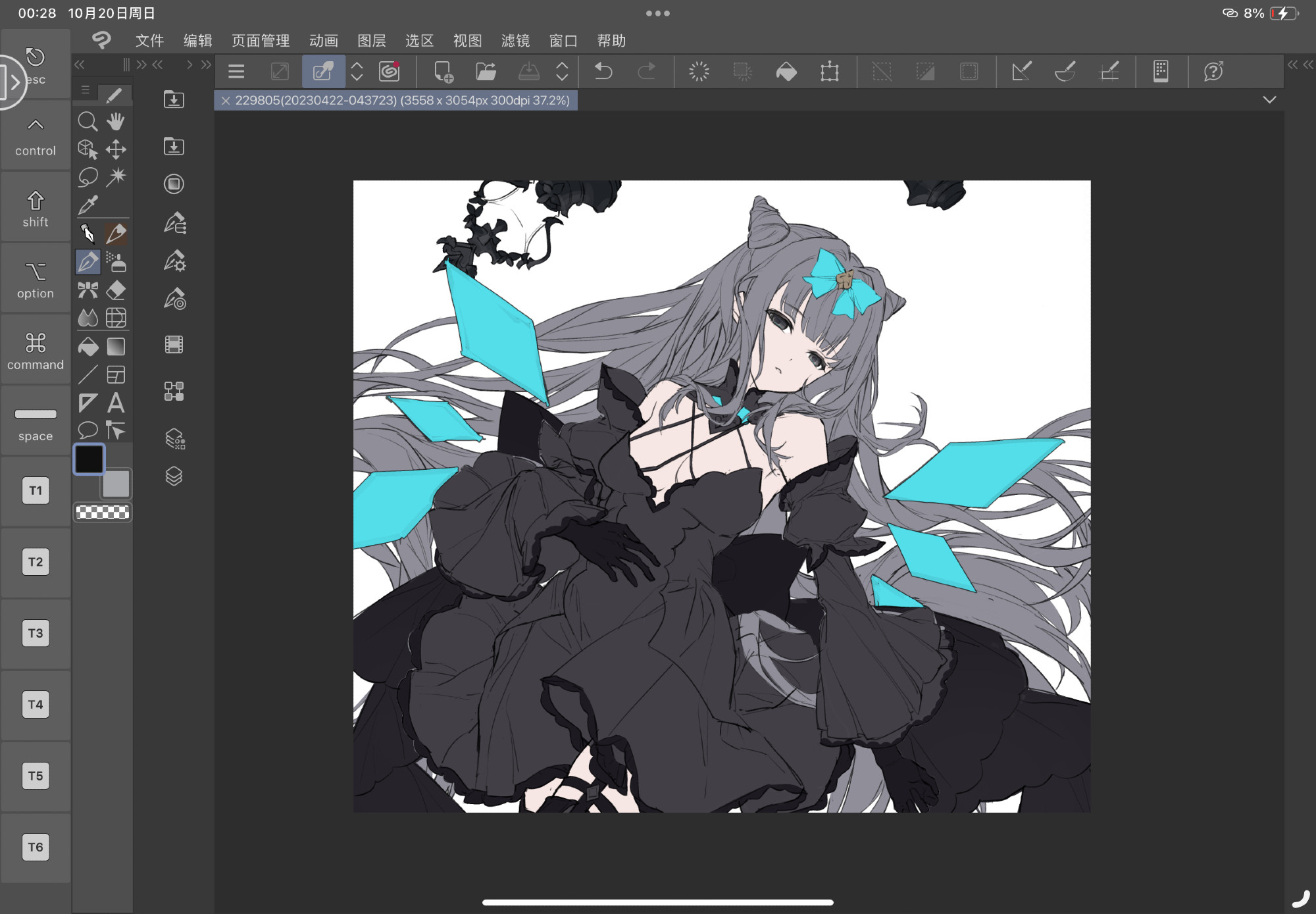
Task: Collapse the tool palette double-left arrows
Action: 80,64
